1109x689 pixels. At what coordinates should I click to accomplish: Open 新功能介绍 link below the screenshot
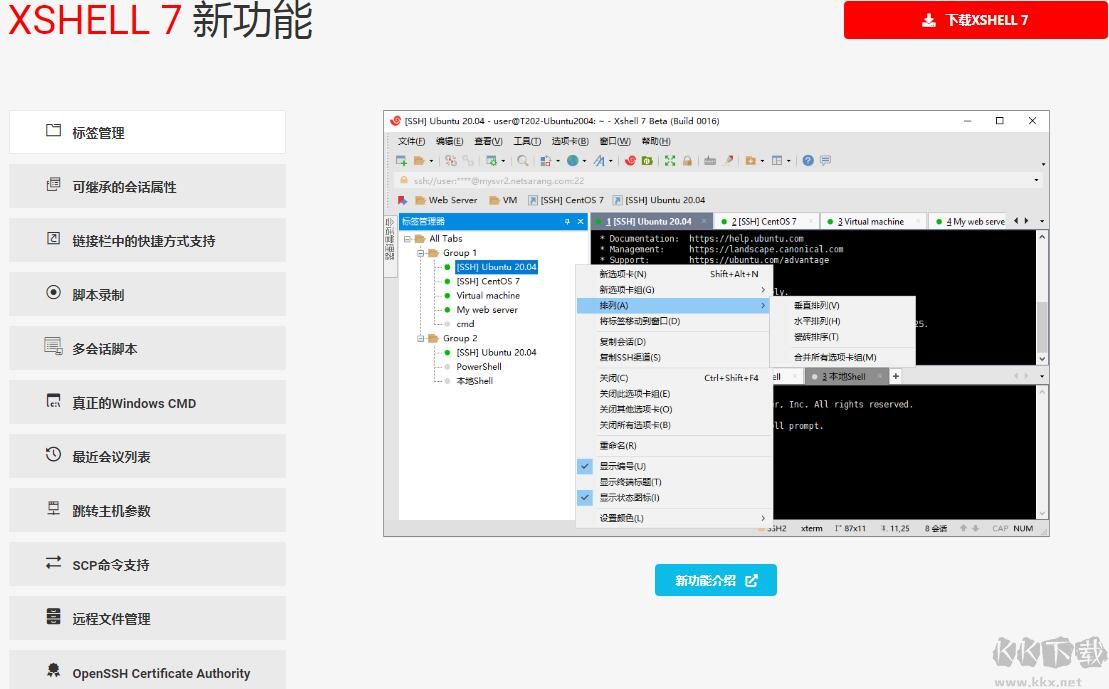coord(715,579)
